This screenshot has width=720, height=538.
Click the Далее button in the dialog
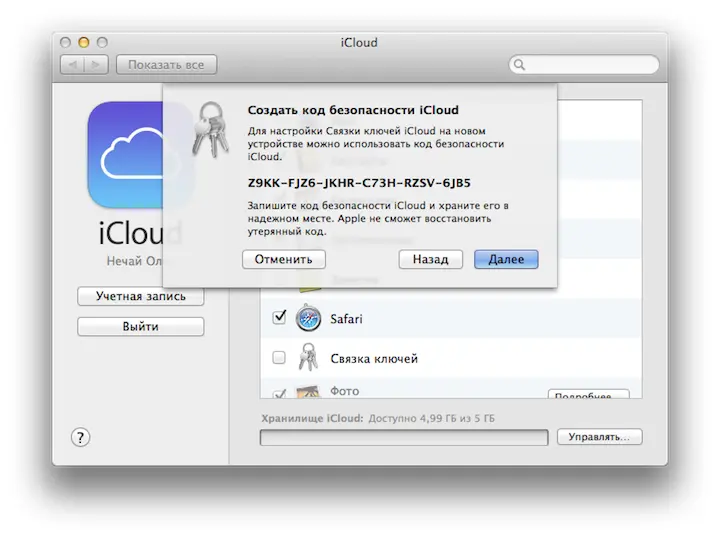[x=506, y=259]
